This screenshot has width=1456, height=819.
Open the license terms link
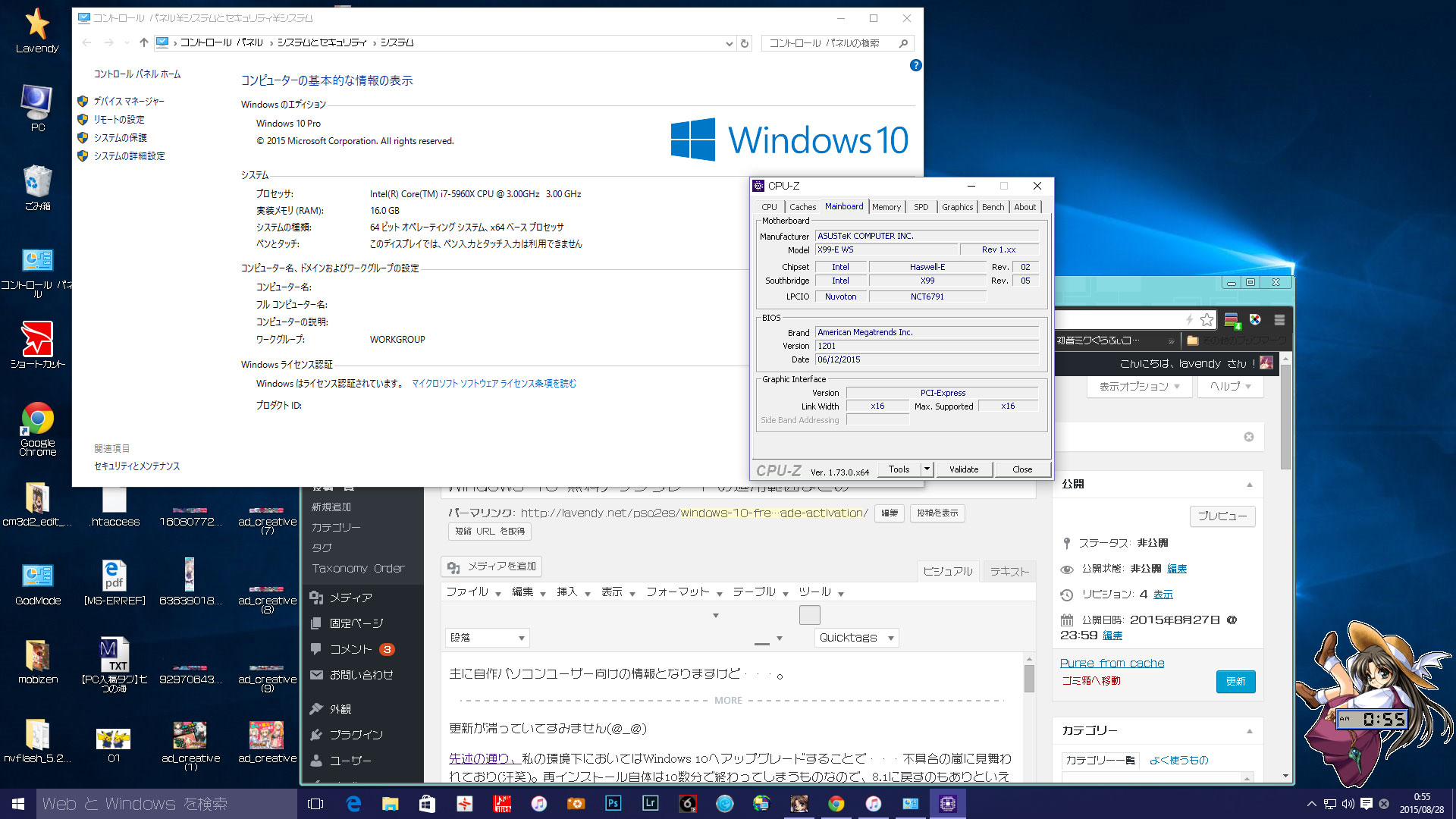pos(494,384)
